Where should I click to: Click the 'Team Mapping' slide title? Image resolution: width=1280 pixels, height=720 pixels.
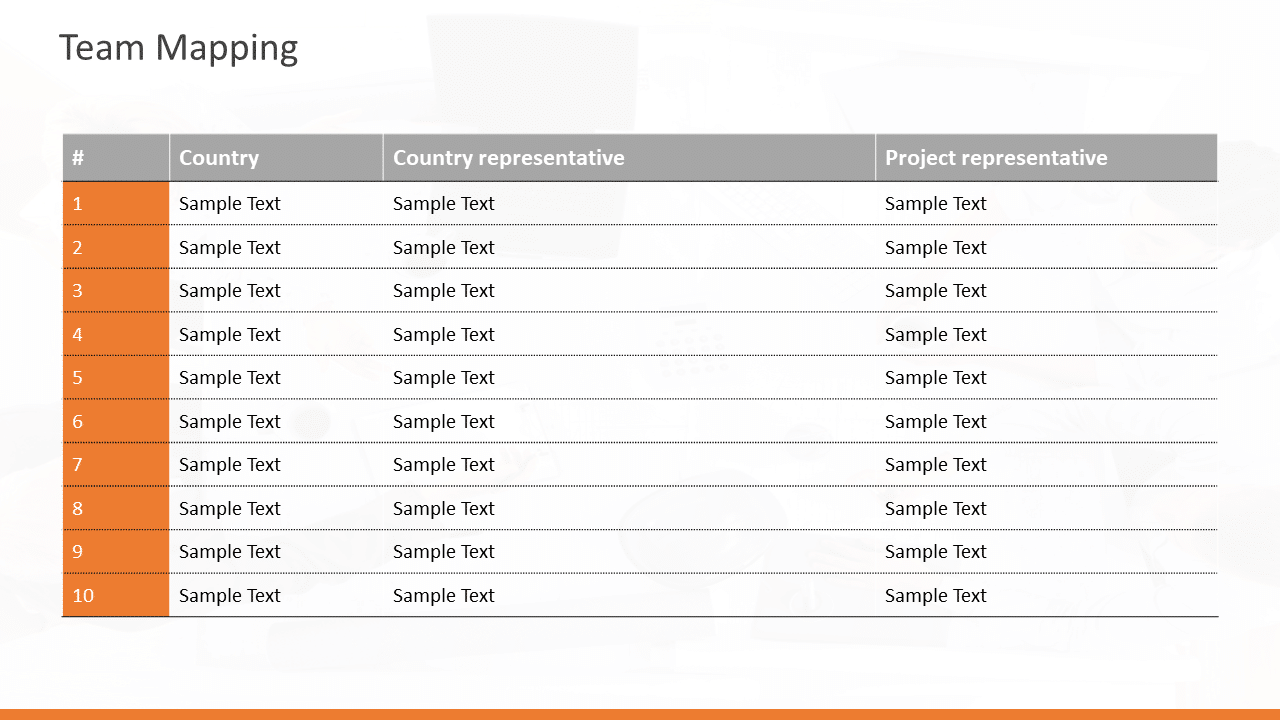click(x=178, y=48)
